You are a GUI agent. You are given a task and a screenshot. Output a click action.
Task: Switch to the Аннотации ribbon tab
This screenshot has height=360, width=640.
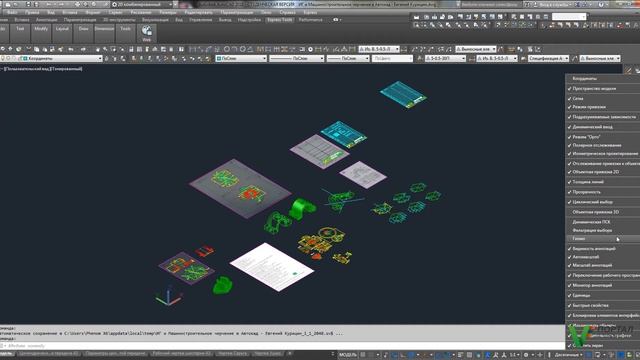(x=47, y=20)
